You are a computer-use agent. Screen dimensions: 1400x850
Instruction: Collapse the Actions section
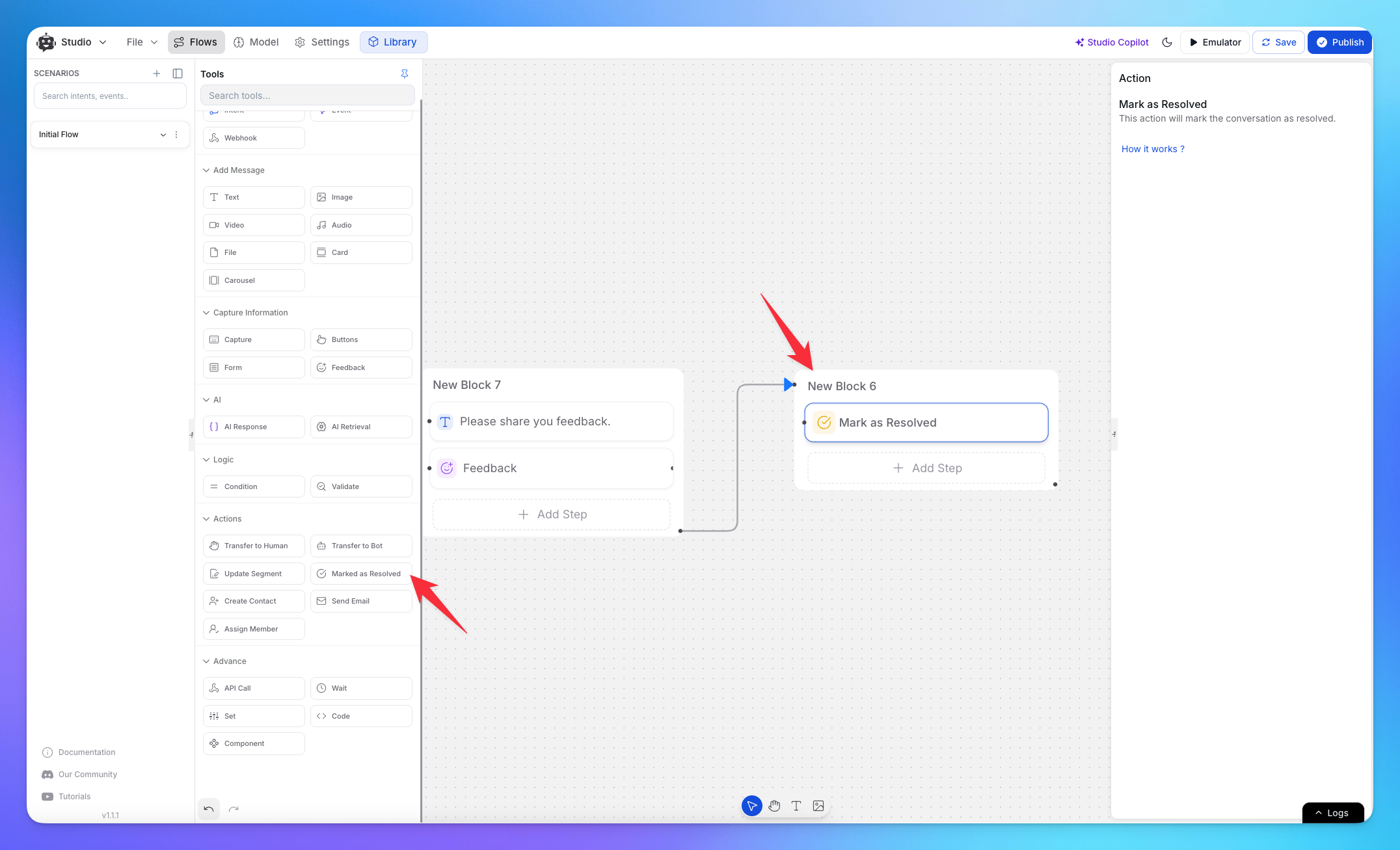point(206,519)
